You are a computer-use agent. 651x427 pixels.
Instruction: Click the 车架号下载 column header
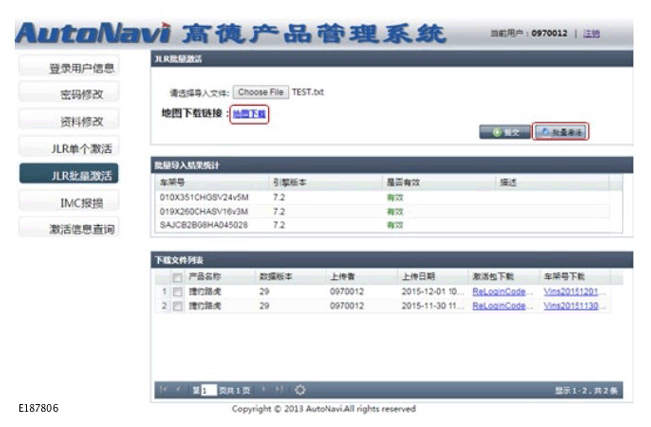tap(575, 277)
